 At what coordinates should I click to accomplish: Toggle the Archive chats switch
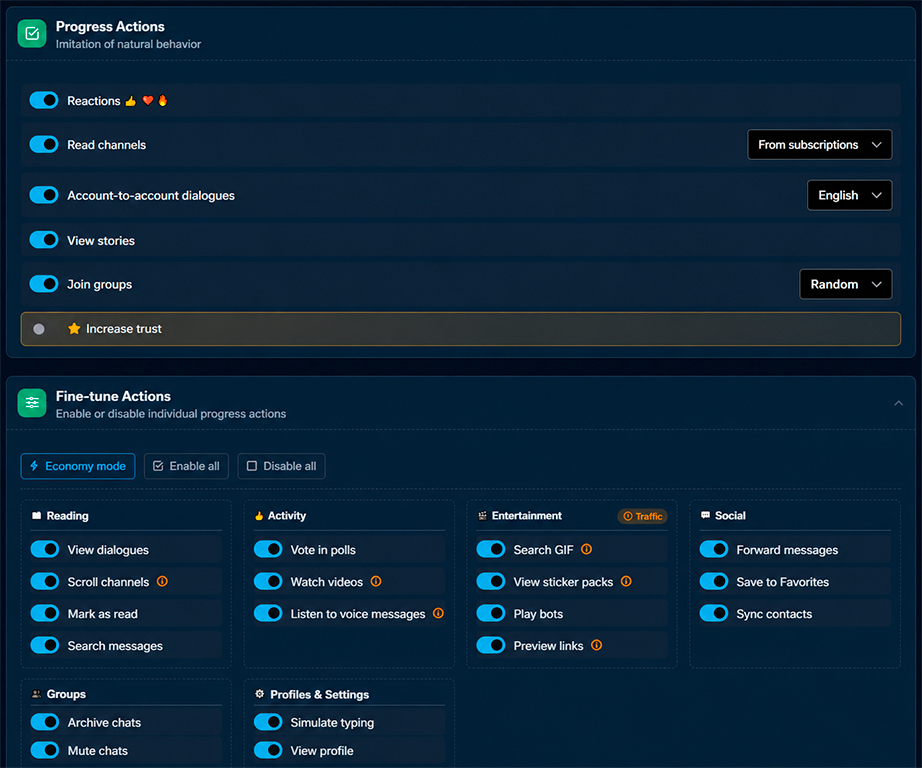click(45, 722)
